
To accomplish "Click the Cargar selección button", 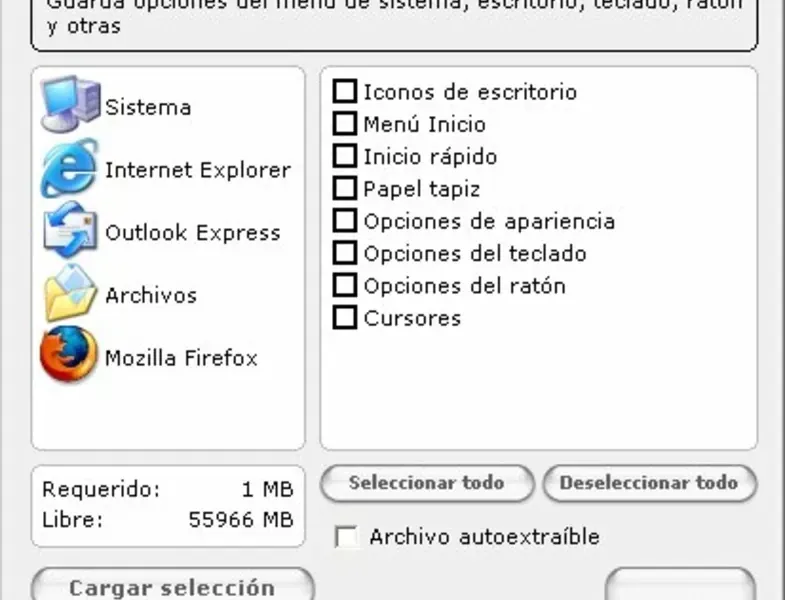I will (172, 587).
